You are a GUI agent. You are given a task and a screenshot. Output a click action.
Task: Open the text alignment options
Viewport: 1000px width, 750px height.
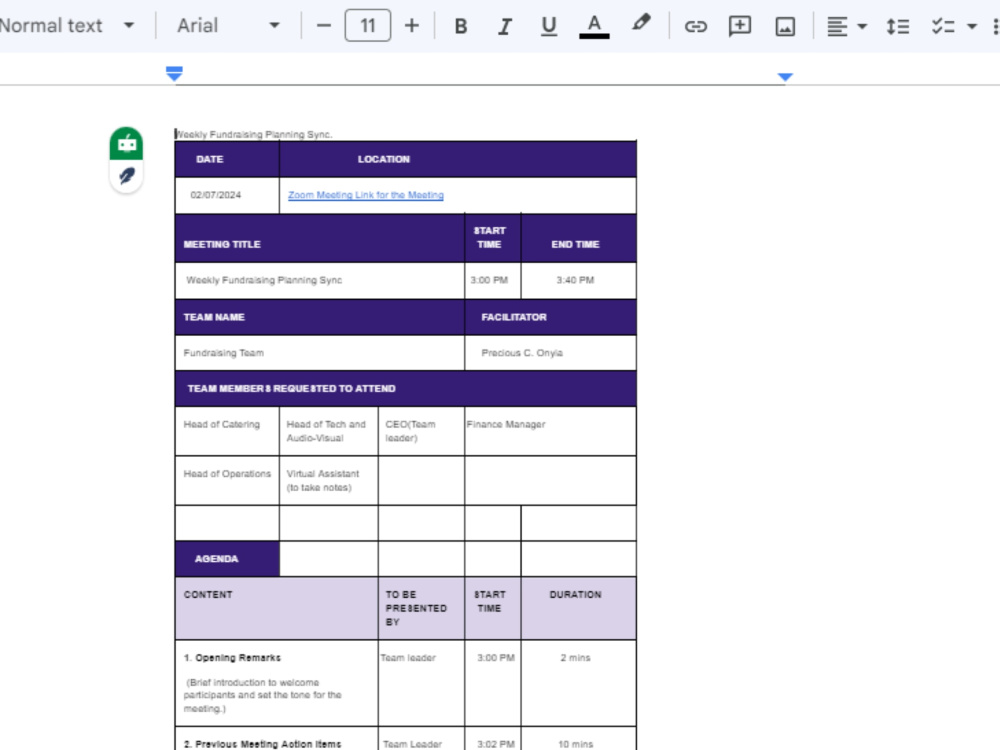[846, 26]
